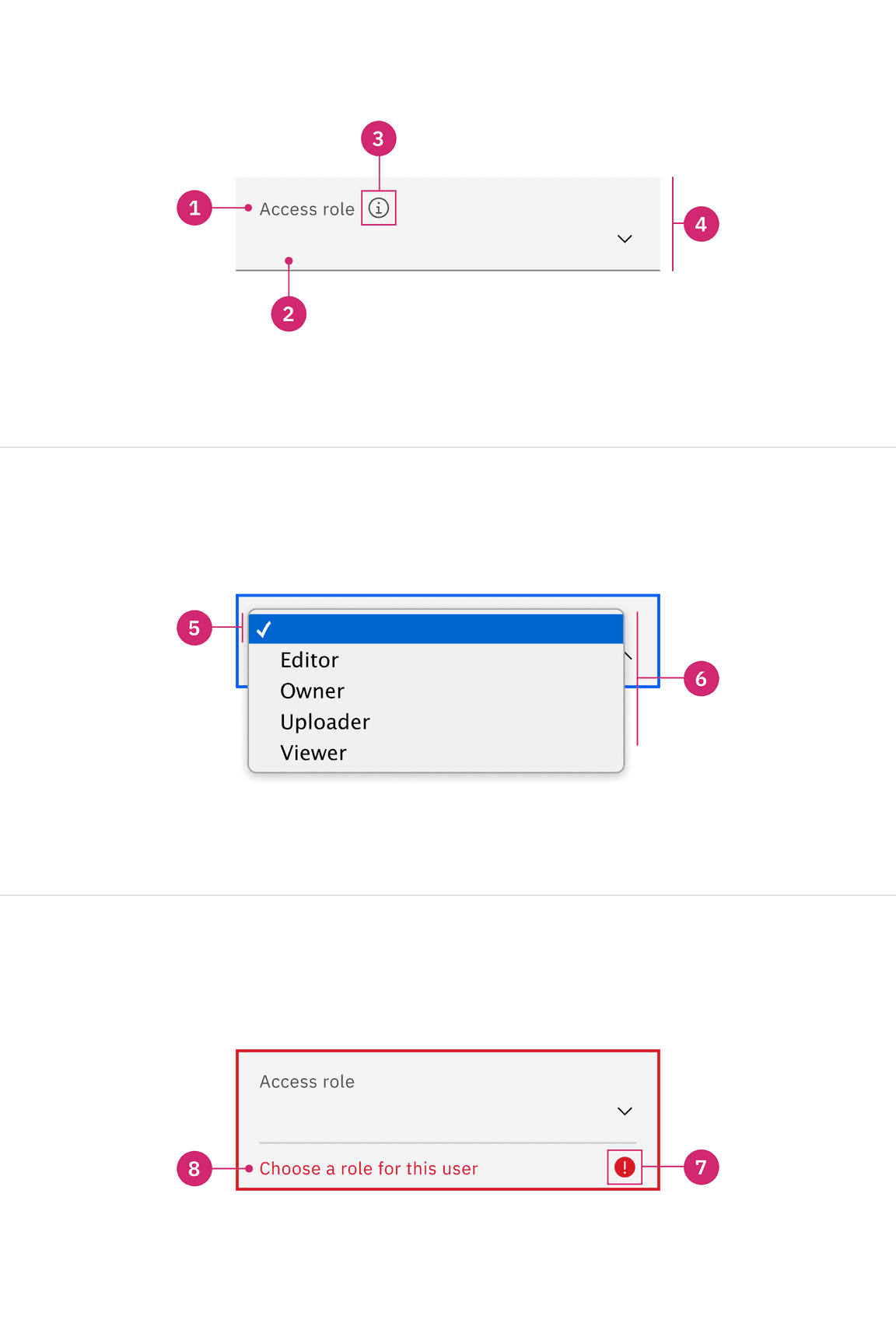The height and width of the screenshot is (1344, 896).
Task: Click the pink annotation marker numbered 5
Action: (195, 628)
